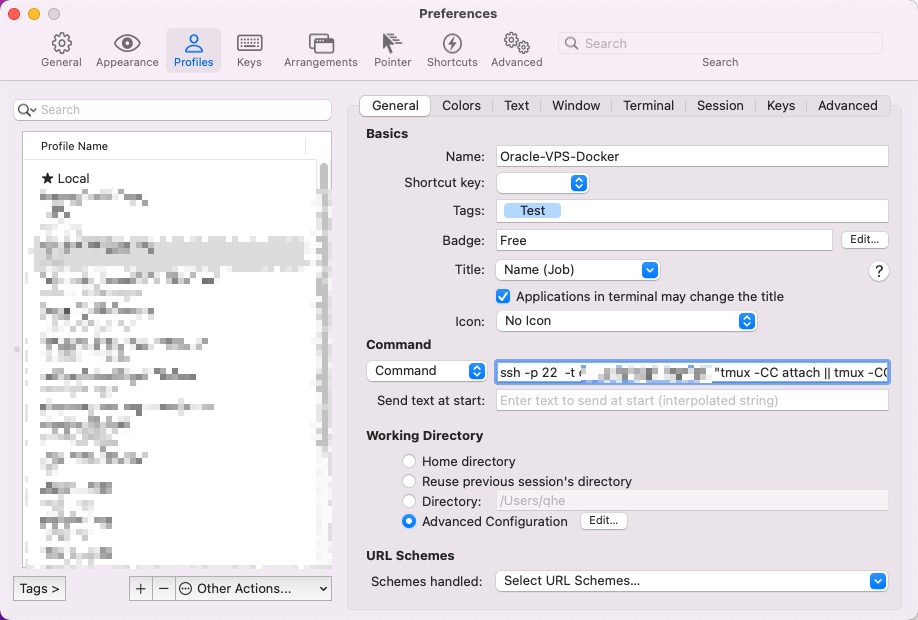The width and height of the screenshot is (918, 620).
Task: Click Edit button next to Badge
Action: (x=864, y=239)
